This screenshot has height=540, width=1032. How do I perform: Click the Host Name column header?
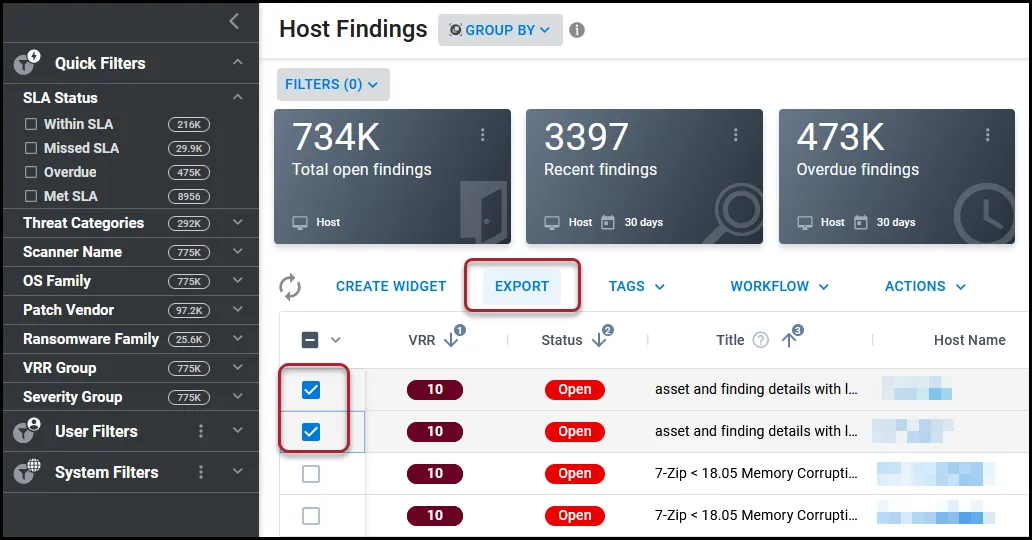click(x=969, y=340)
